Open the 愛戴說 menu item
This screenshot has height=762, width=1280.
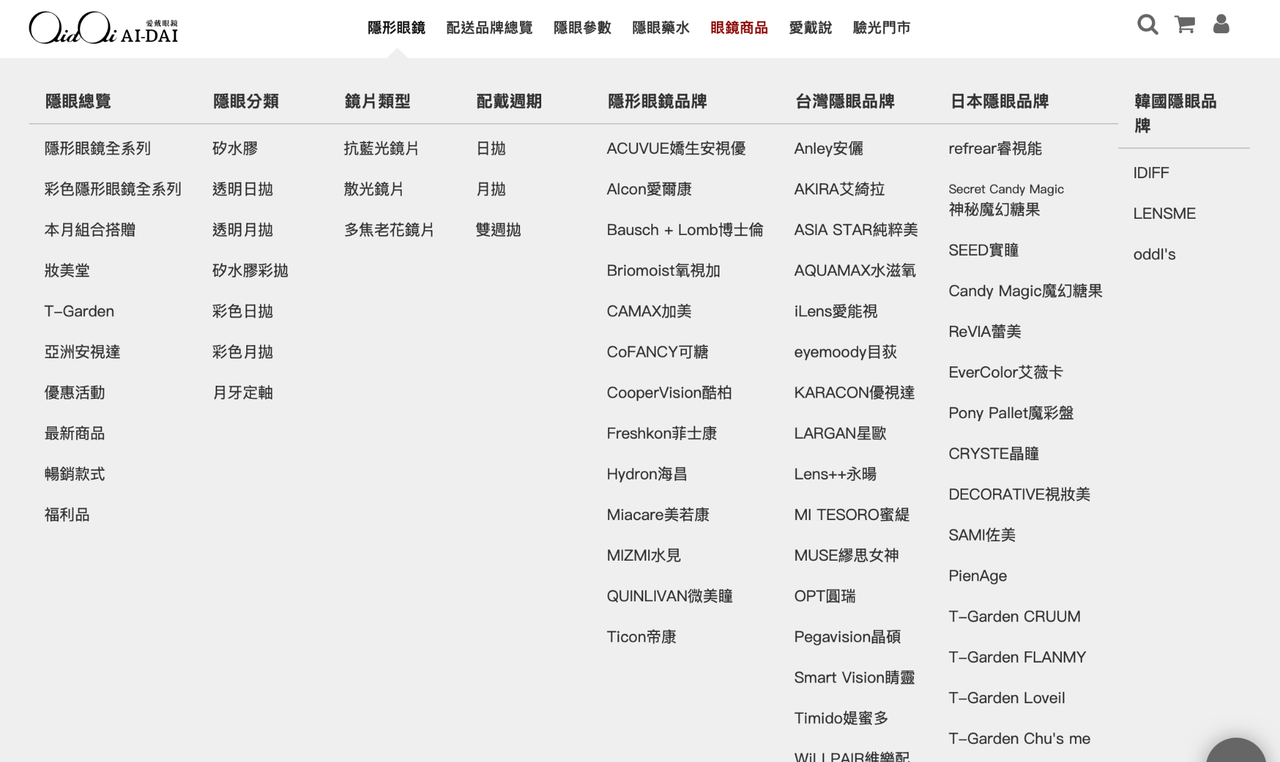[x=810, y=28]
